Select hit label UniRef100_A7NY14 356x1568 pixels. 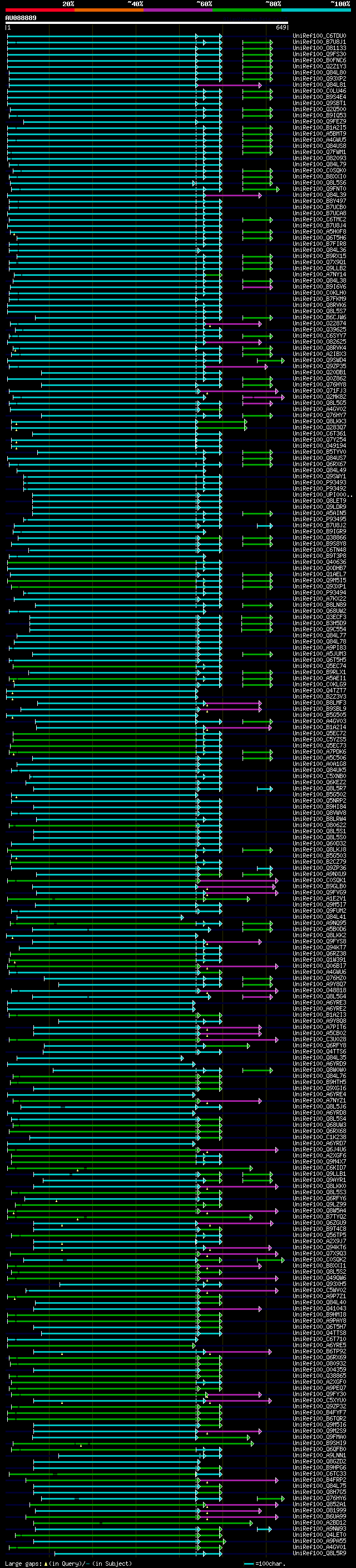pos(319,275)
